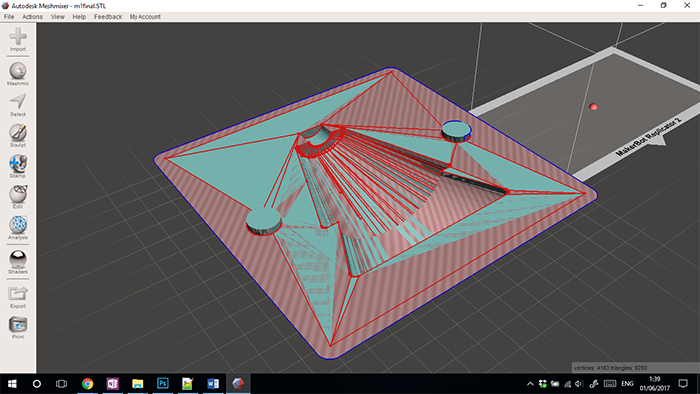
Task: Click the battery status tray icon
Action: pos(555,384)
